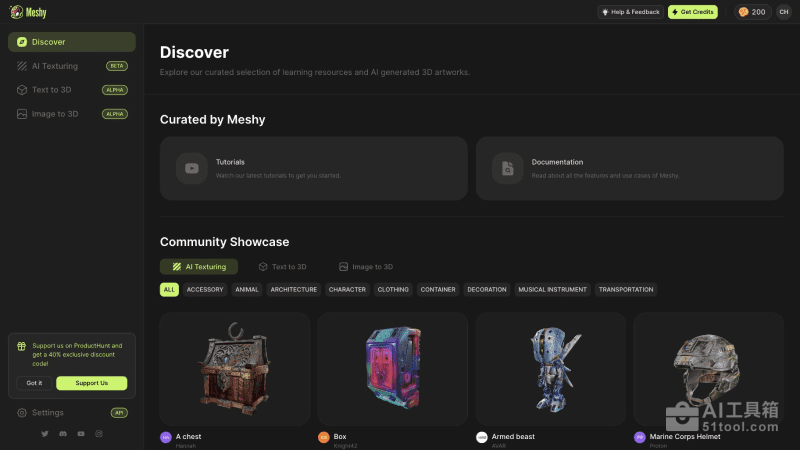Open the YouTube channel icon
Image resolution: width=800 pixels, height=450 pixels.
[x=81, y=433]
